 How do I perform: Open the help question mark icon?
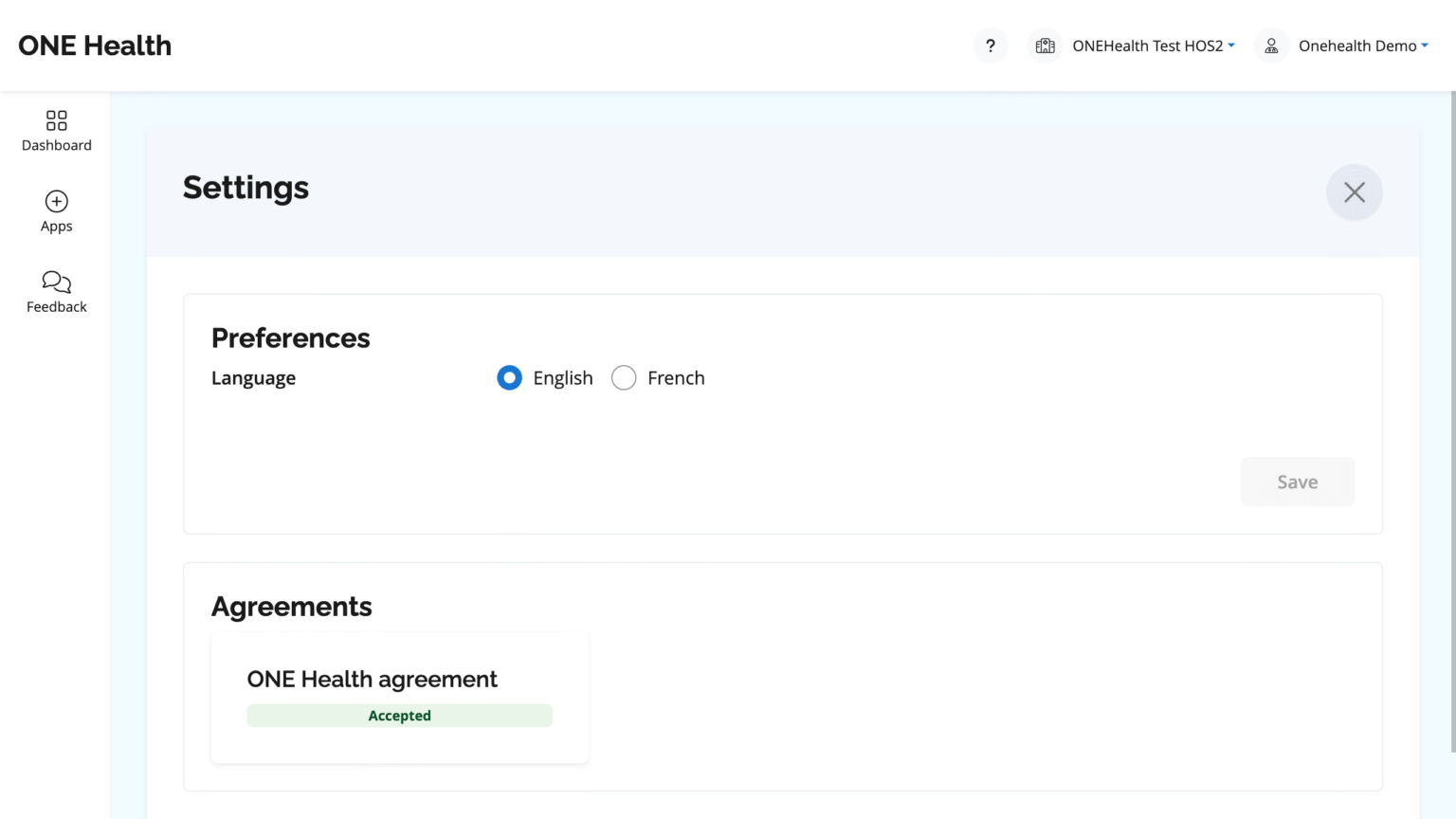pos(990,45)
